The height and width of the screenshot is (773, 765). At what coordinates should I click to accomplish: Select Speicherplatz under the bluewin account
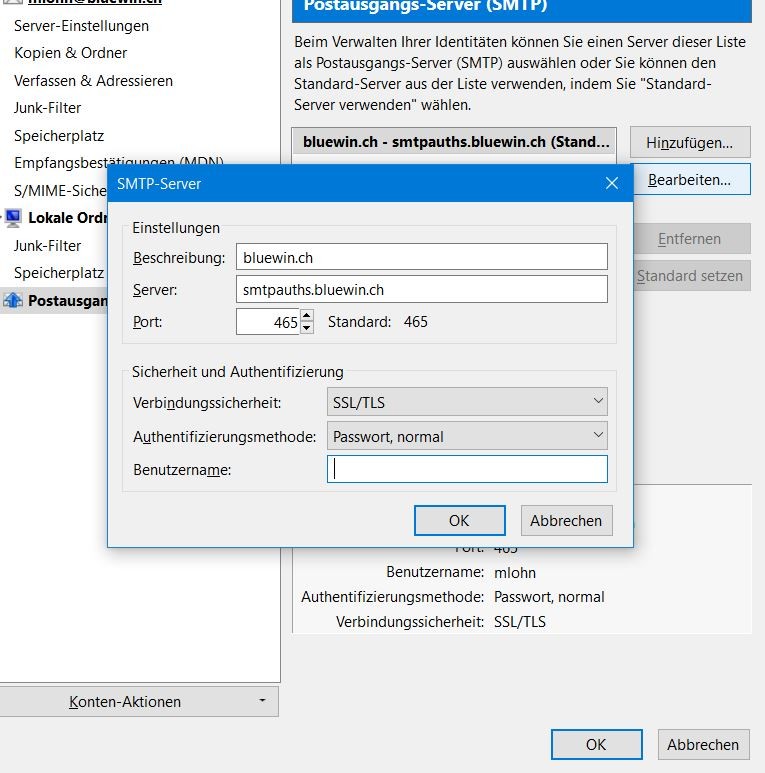click(x=59, y=136)
